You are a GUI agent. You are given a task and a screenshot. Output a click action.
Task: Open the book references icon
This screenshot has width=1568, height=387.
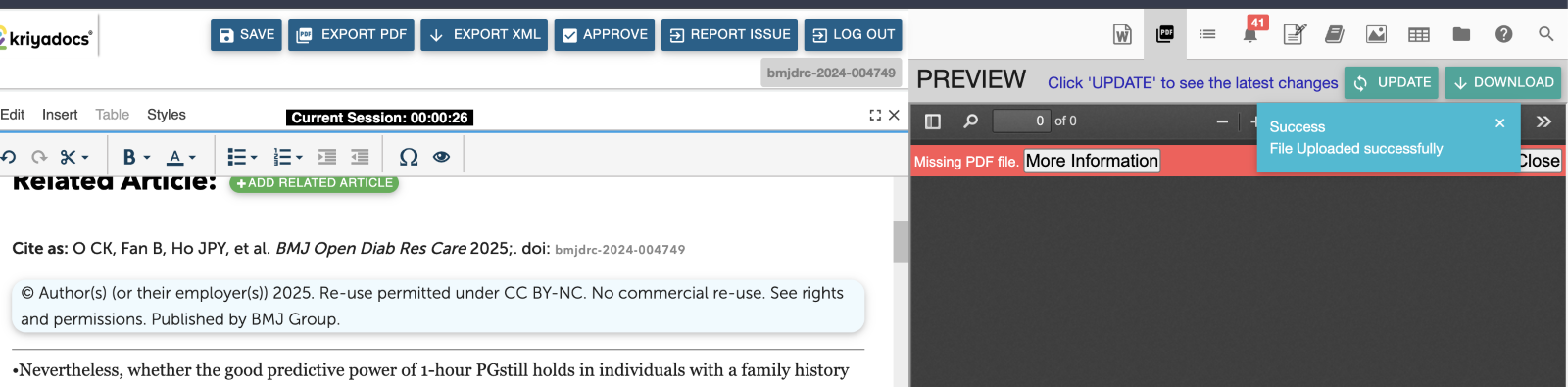pyautogui.click(x=1334, y=34)
